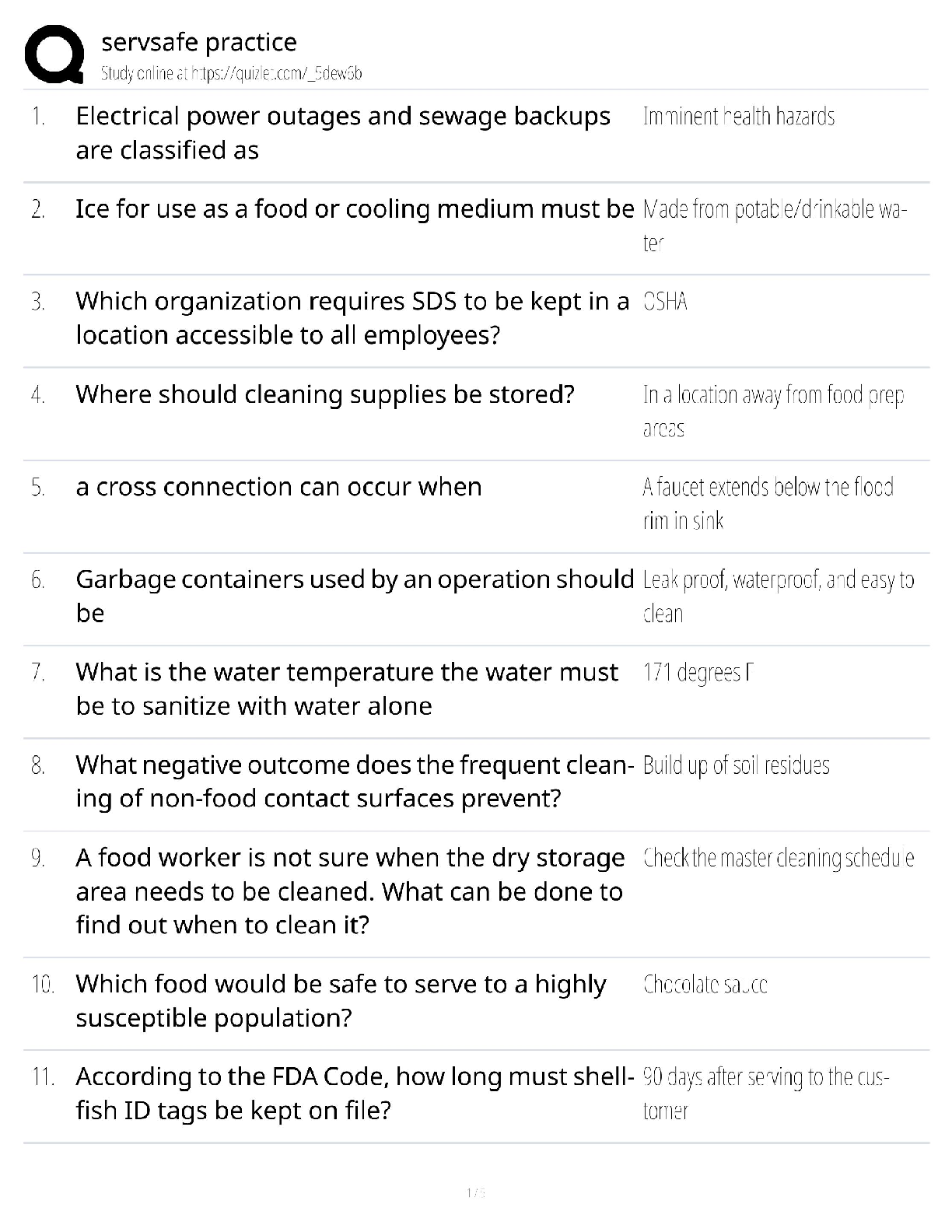Viewport: 952px width, 1232px height.
Task: Click the 'Chocolate sauce' answer
Action: [705, 985]
